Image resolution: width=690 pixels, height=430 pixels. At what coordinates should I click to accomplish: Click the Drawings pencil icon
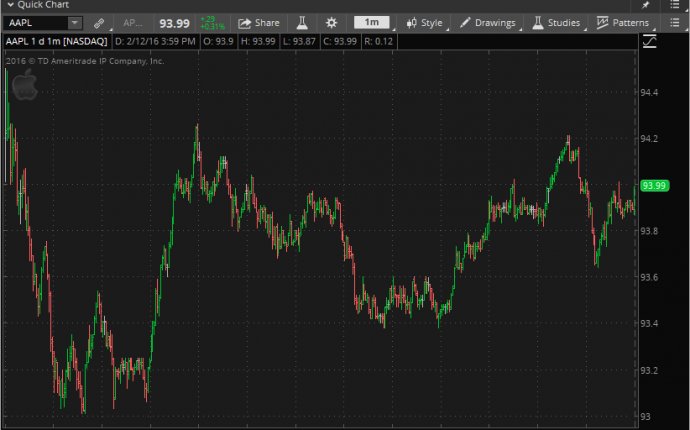coord(465,23)
